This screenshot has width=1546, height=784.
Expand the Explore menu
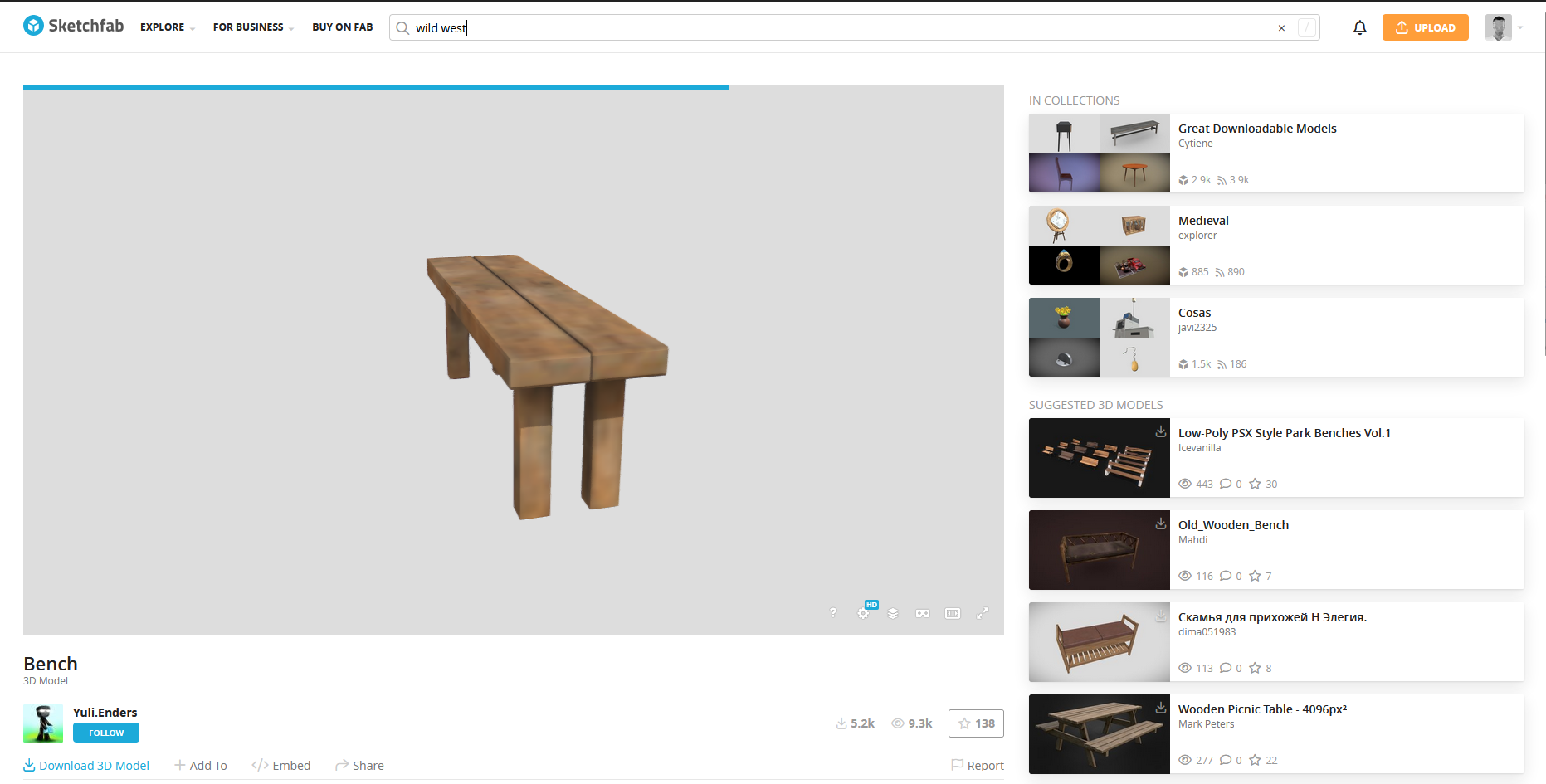pos(168,27)
